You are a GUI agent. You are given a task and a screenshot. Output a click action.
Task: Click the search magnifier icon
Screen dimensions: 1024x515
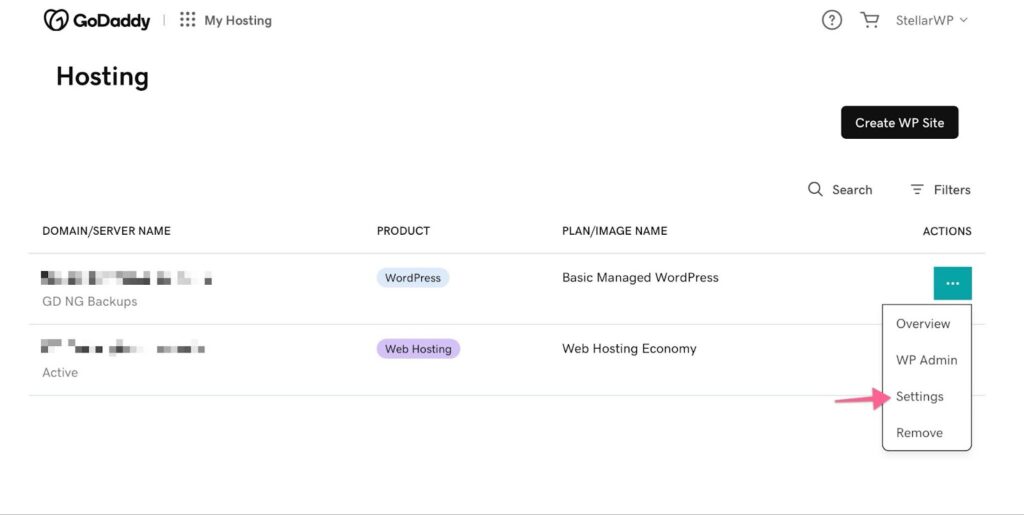(815, 189)
